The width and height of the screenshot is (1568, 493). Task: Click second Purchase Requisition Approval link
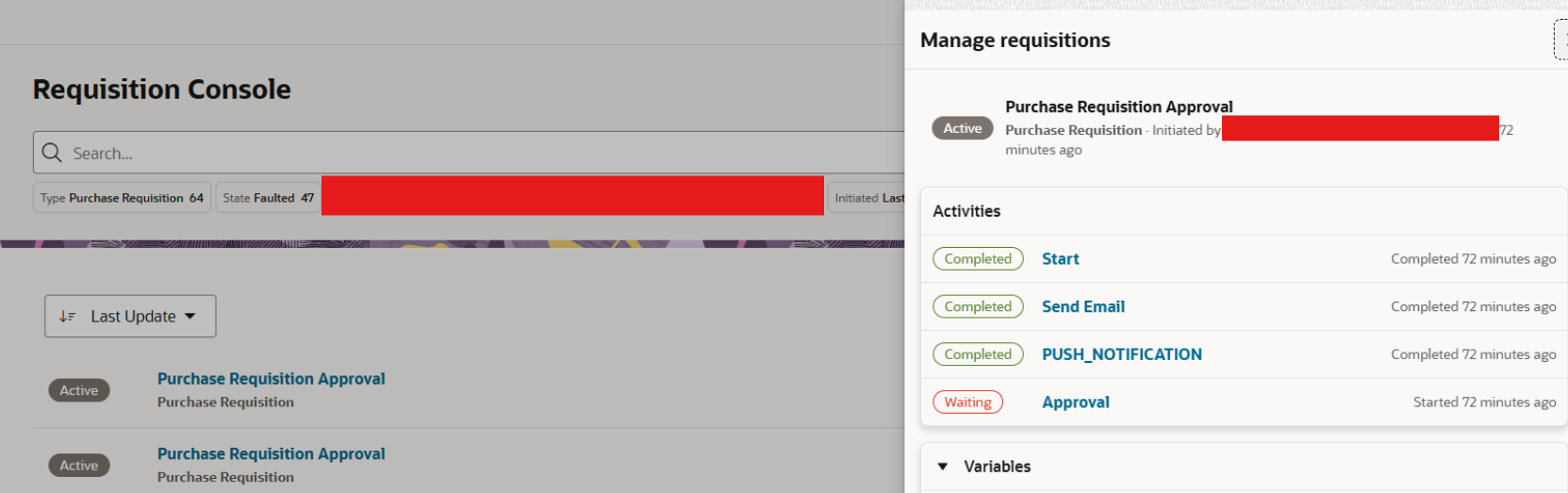coord(271,454)
